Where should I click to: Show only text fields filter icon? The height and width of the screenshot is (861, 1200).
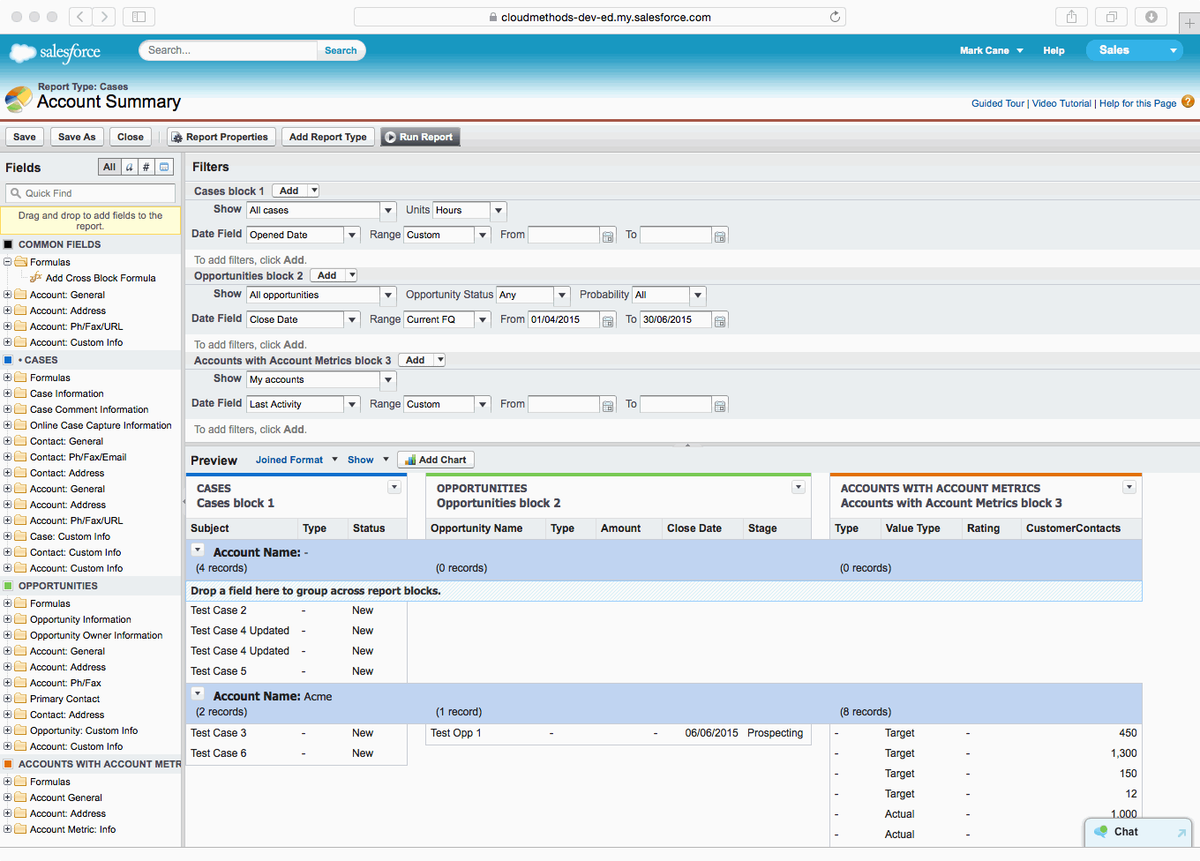pyautogui.click(x=129, y=167)
